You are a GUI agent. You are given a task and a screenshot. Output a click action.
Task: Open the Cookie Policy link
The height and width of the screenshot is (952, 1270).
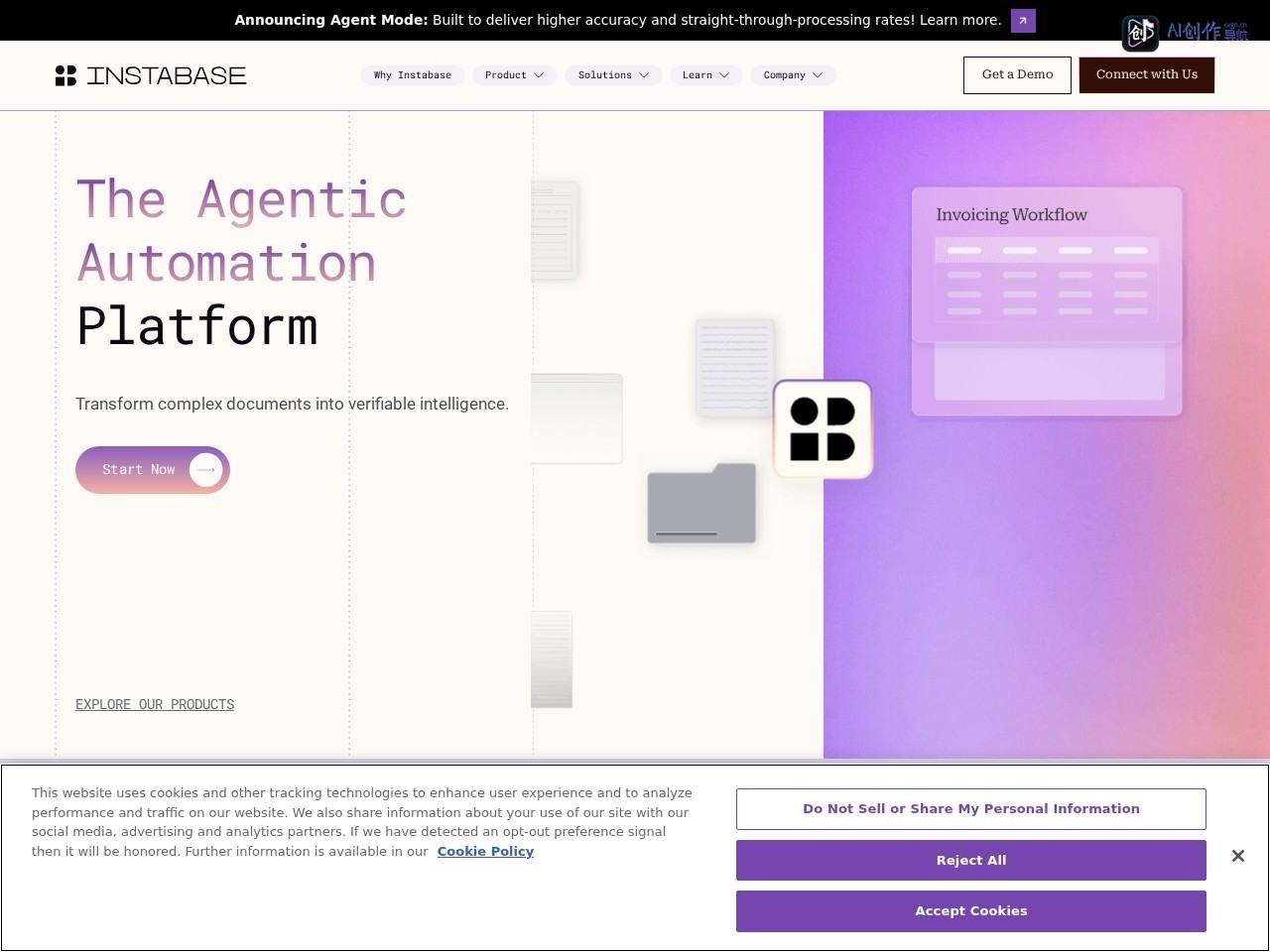(485, 851)
